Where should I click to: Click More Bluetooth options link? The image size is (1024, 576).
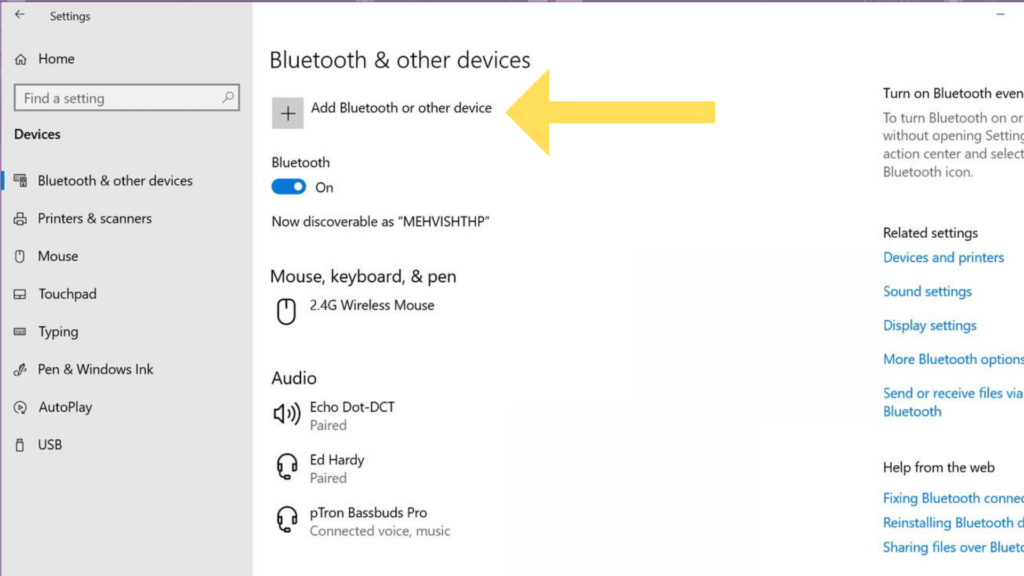[953, 359]
